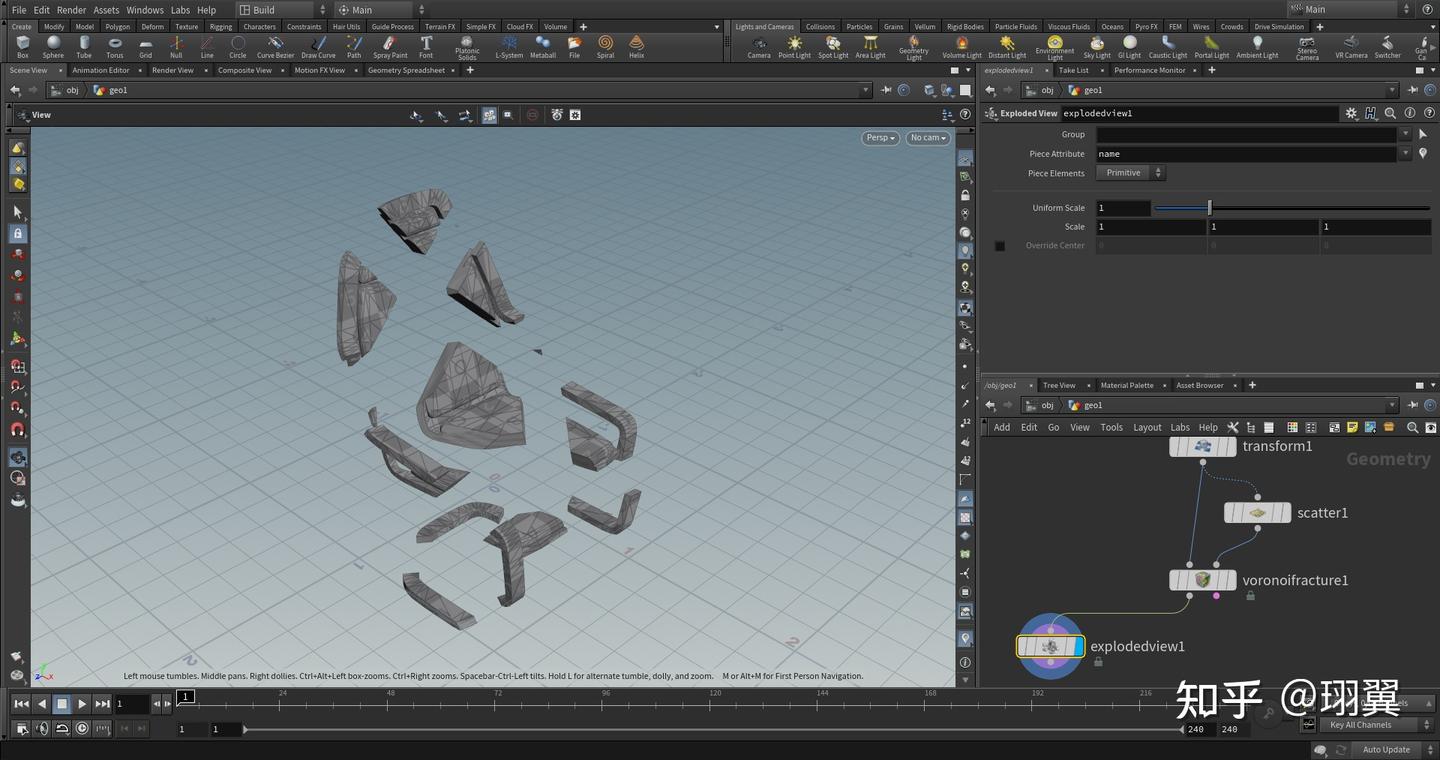1440x760 pixels.
Task: Click the Key All Channels button
Action: pos(1360,725)
